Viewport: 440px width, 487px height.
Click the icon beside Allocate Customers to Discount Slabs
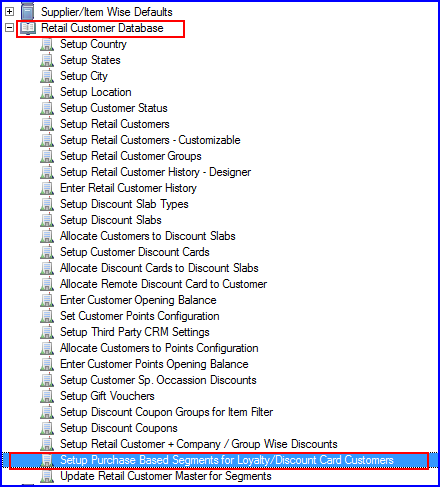tap(47, 236)
